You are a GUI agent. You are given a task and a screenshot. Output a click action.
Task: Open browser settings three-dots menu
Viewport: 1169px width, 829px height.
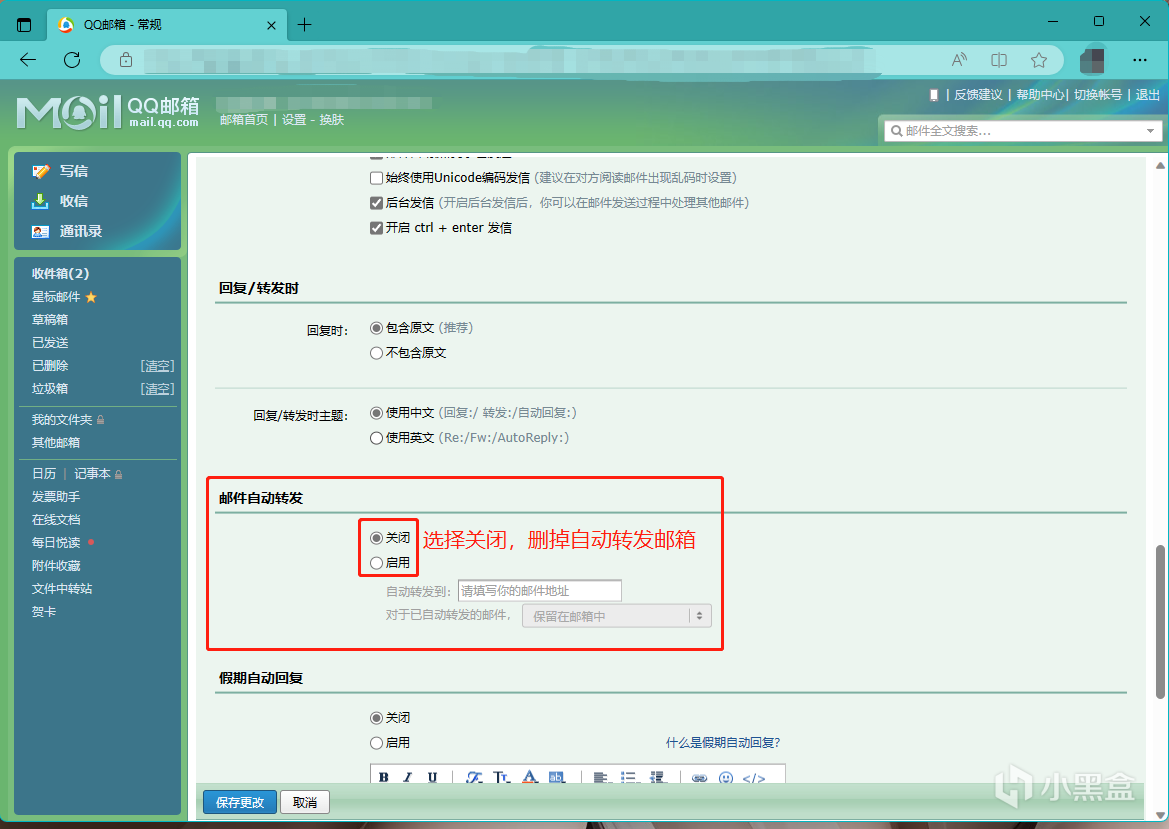tap(1140, 60)
